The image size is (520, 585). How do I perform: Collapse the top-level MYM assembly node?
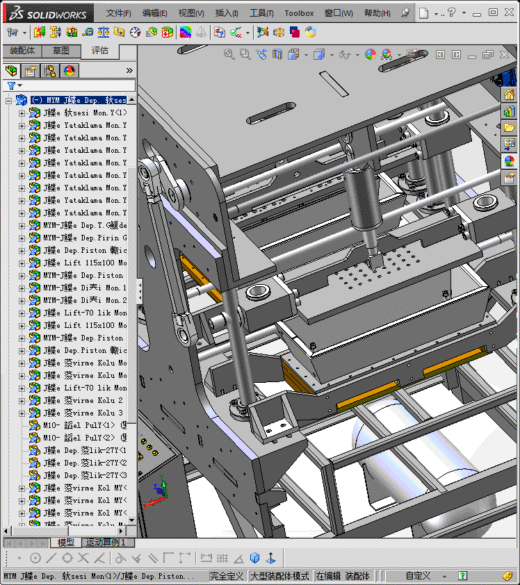click(x=9, y=100)
